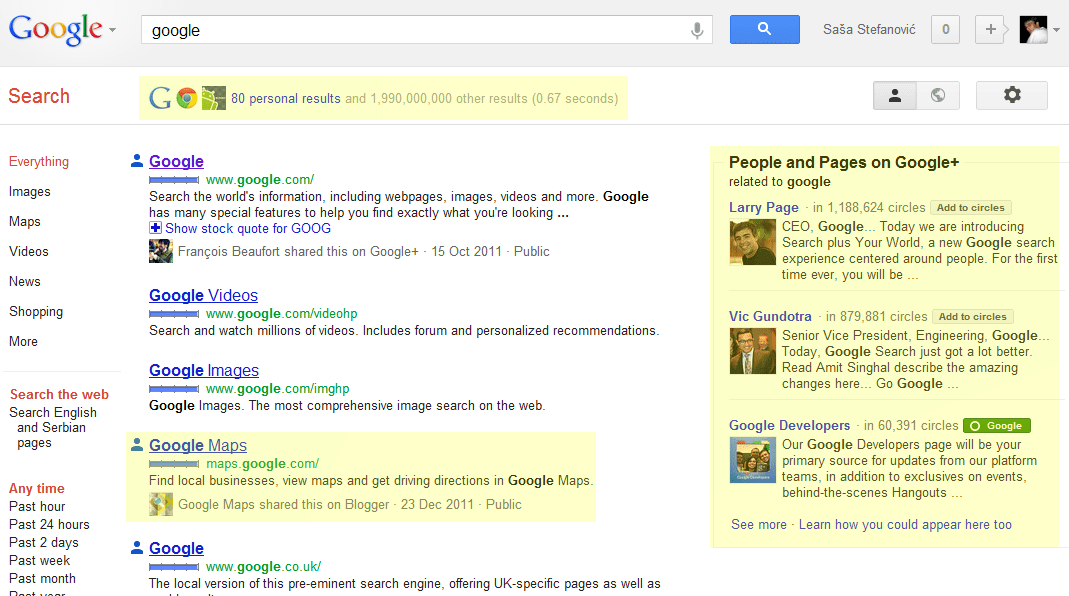The image size is (1069, 596).
Task: Open the notifications counter showing 0
Action: click(x=945, y=29)
